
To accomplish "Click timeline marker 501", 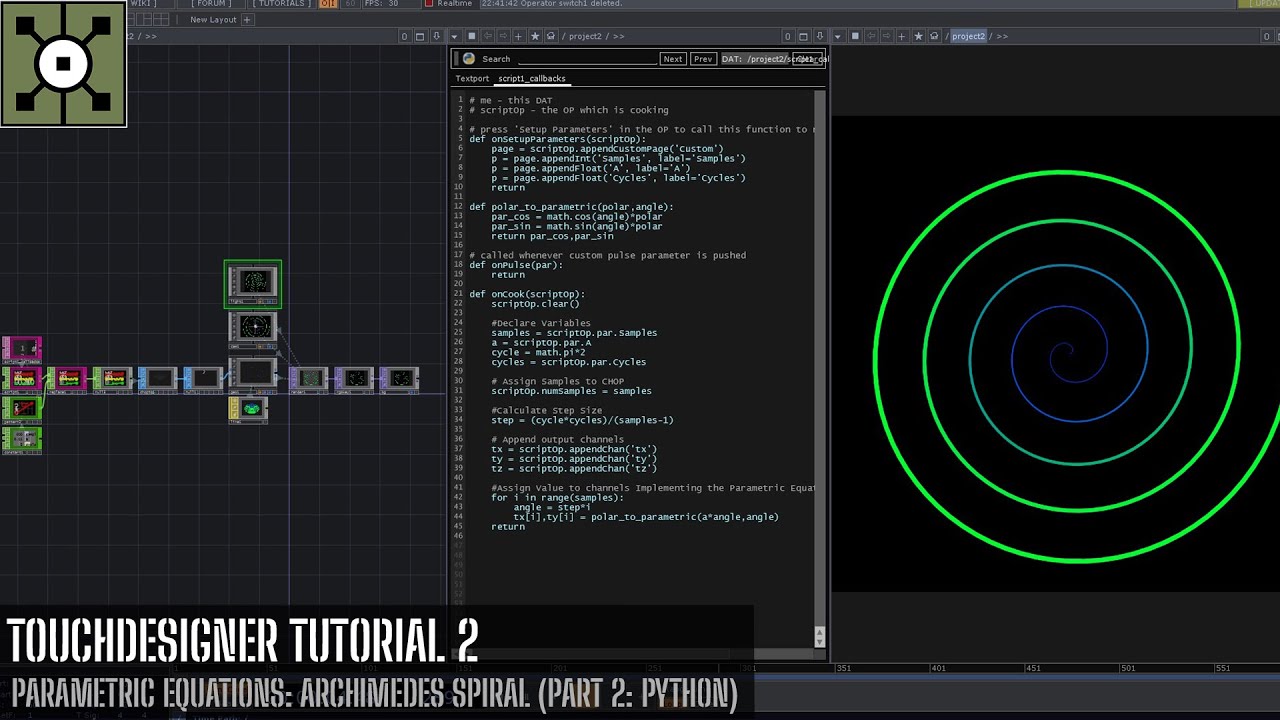I will [1128, 668].
